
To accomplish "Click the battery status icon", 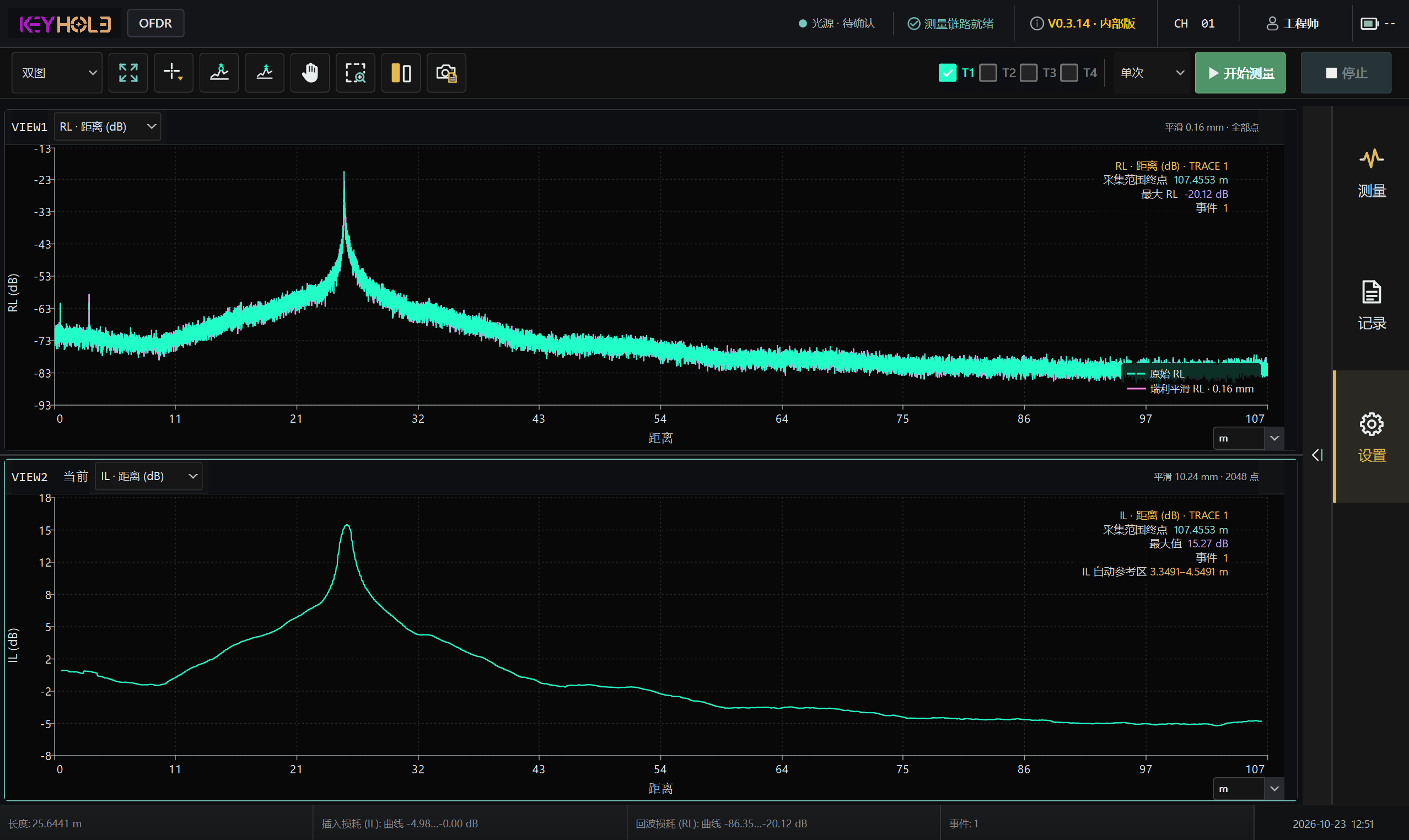I will tap(1369, 23).
